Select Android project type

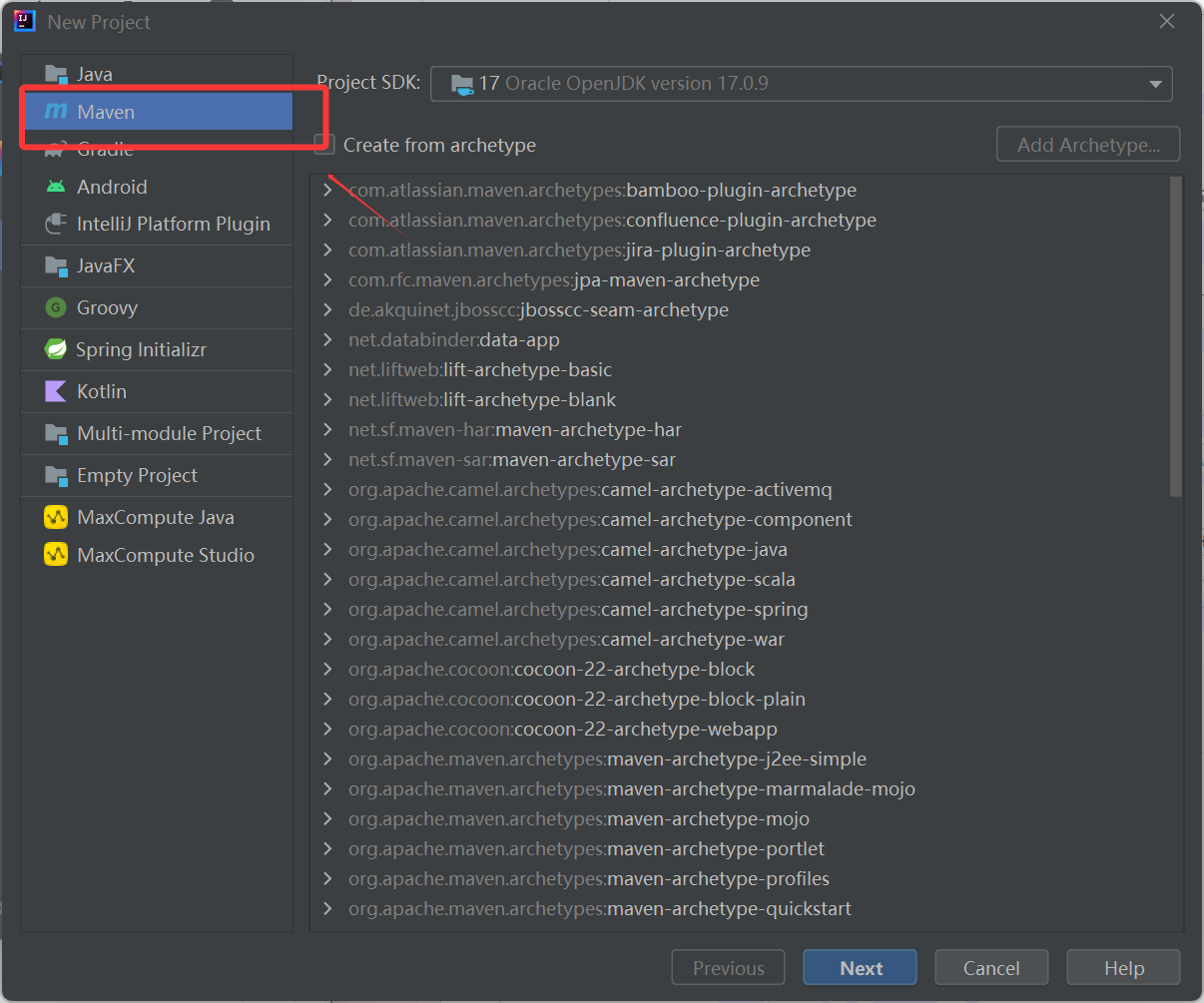click(157, 187)
